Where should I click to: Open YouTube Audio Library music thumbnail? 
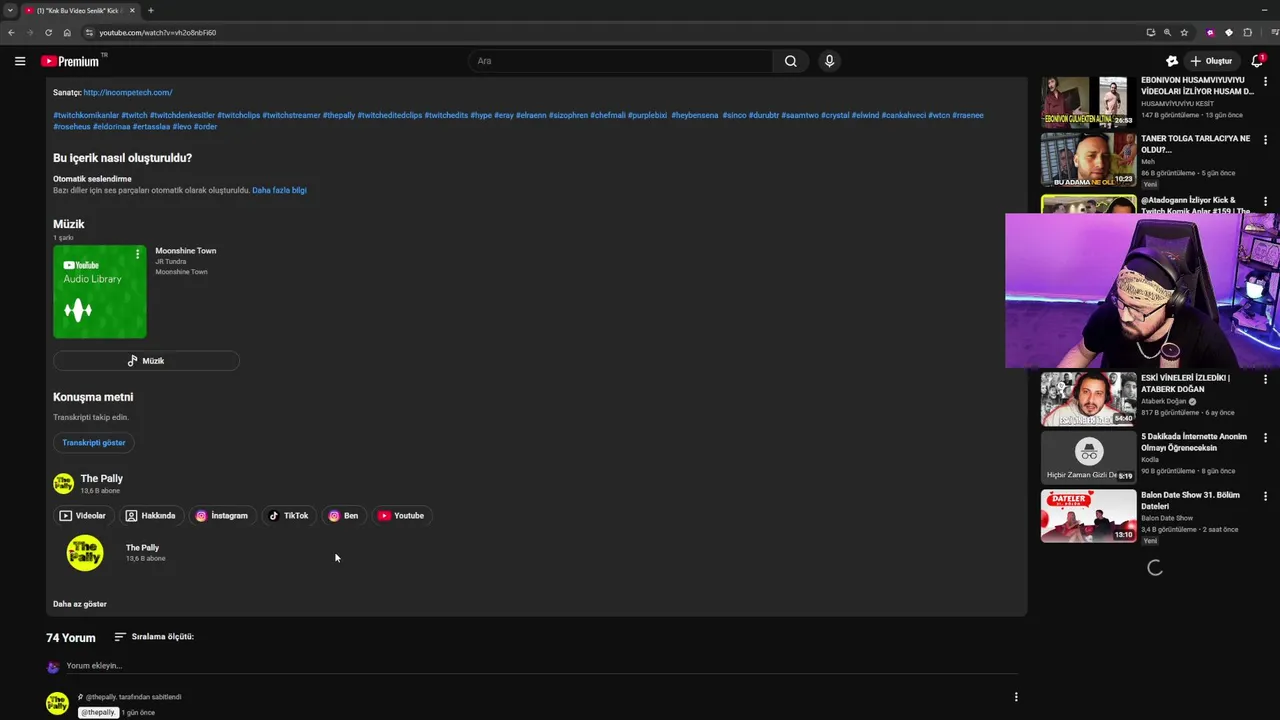tap(100, 292)
